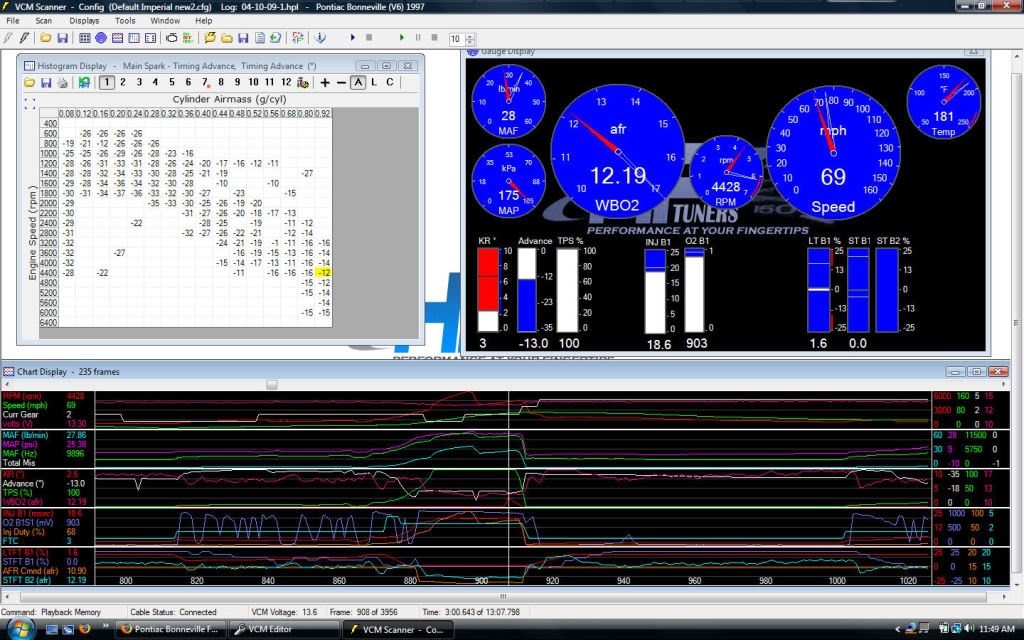The image size is (1024, 640).
Task: Toggle the L mode in Histogram toolbar
Action: coord(374,82)
